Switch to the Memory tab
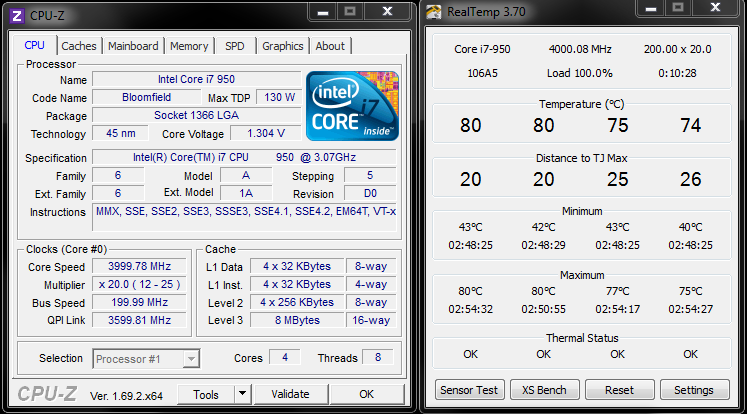Image resolution: width=747 pixels, height=414 pixels. coord(189,46)
